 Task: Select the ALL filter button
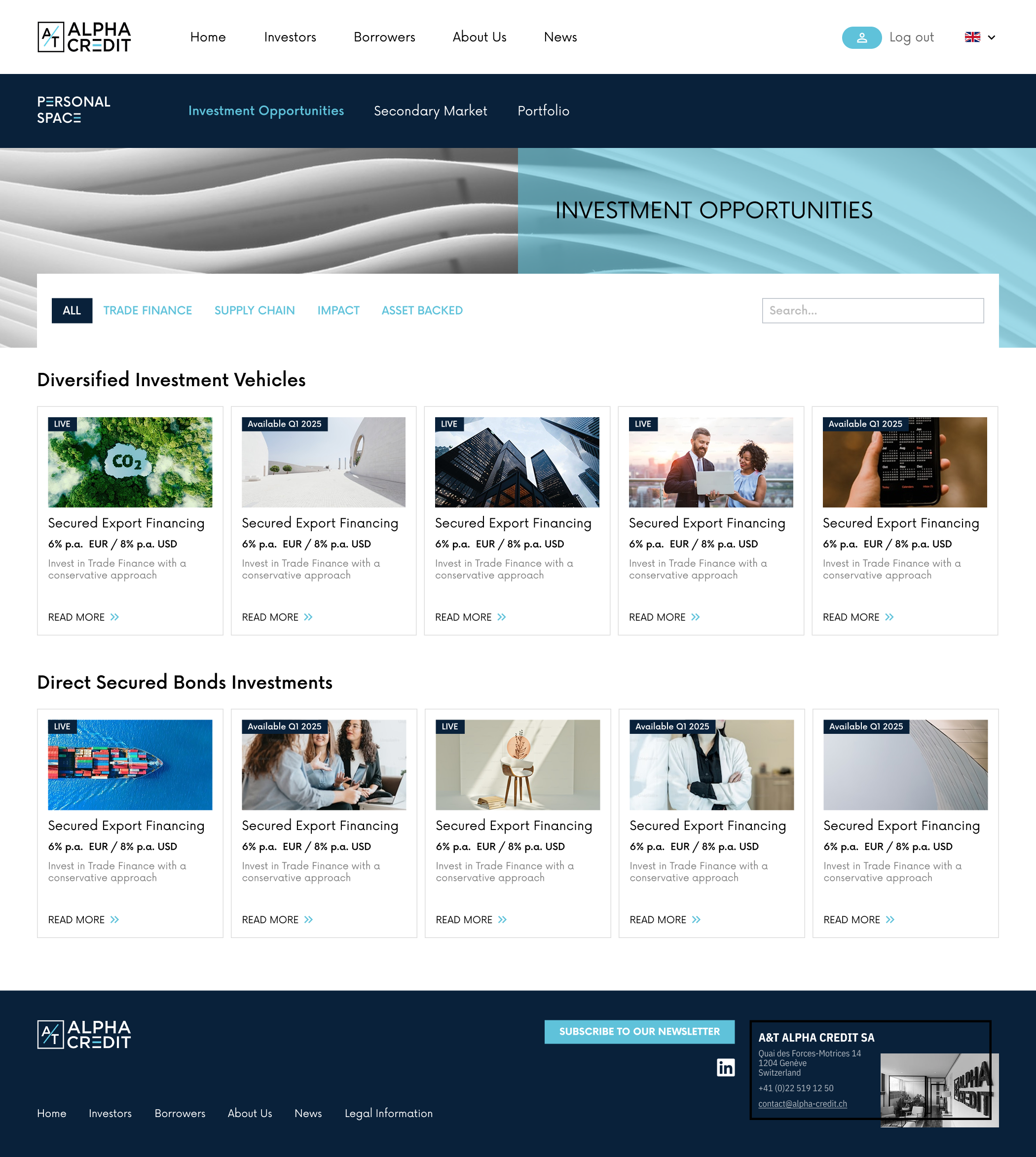coord(72,311)
